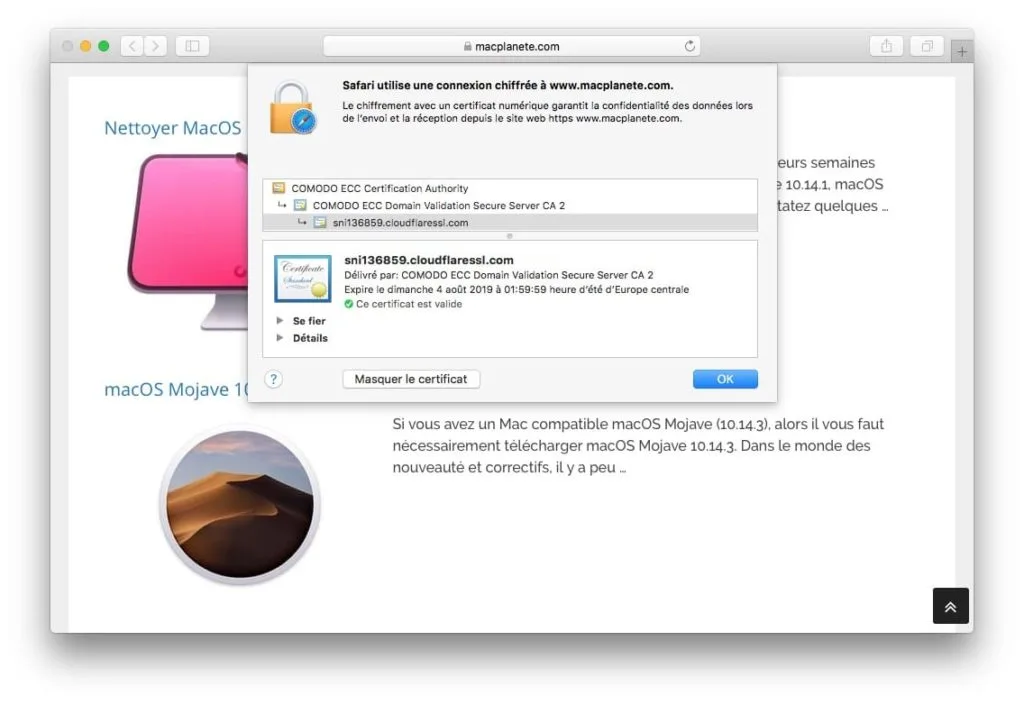
Task: Click the padlock icon in the address bar
Action: point(466,45)
